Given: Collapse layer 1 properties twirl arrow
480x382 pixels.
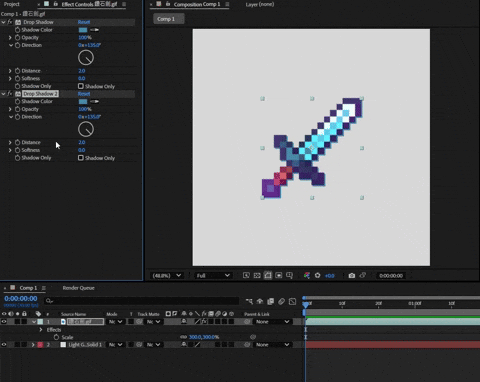Looking at the screenshot, I should click(x=34, y=322).
